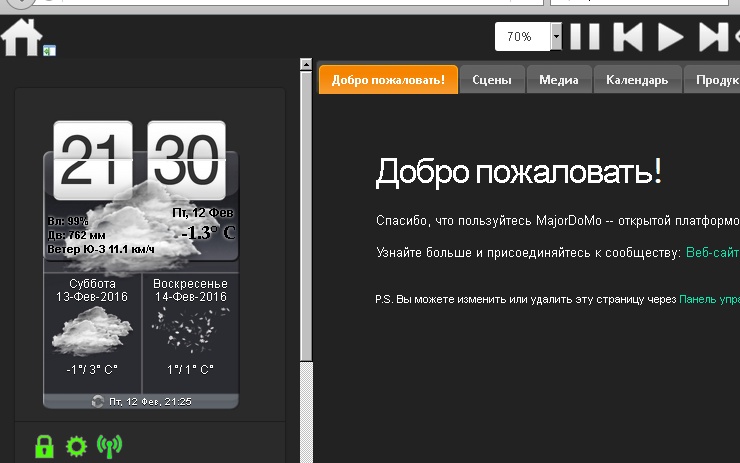Click the Воскресенье forecast snow icon
740x463 pixels.
191,330
